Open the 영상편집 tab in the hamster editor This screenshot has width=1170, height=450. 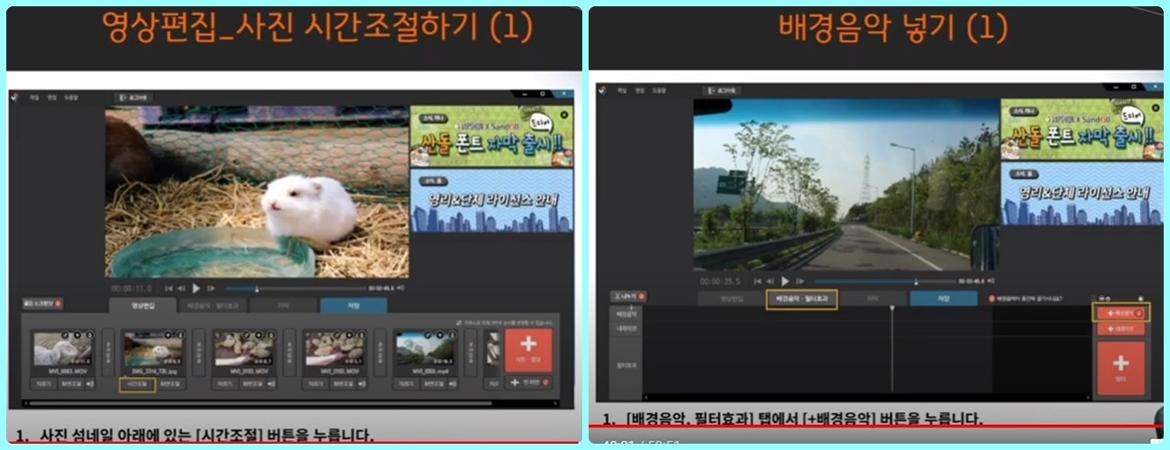pos(143,305)
